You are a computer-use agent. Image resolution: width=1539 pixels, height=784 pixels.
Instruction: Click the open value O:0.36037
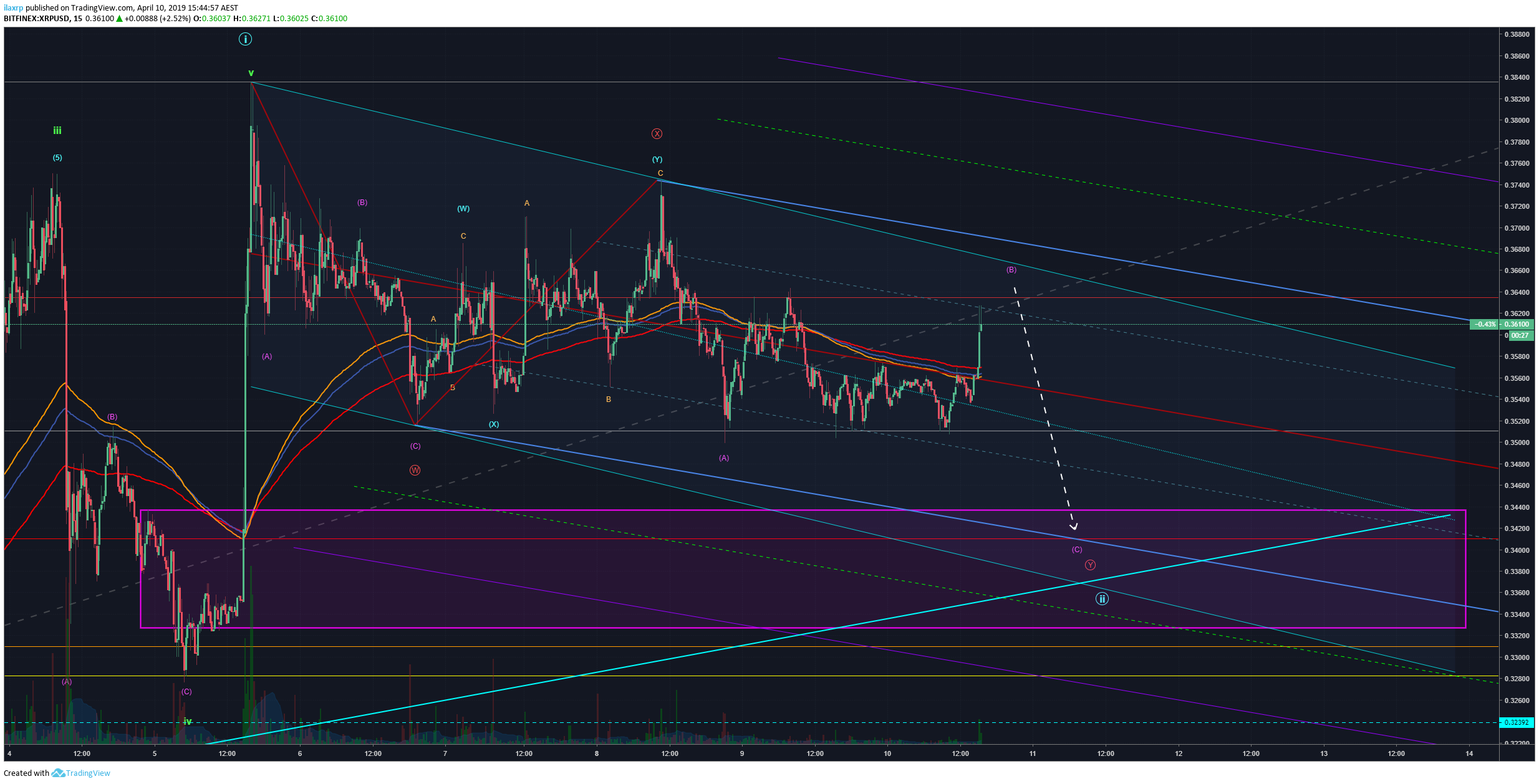pyautogui.click(x=211, y=19)
